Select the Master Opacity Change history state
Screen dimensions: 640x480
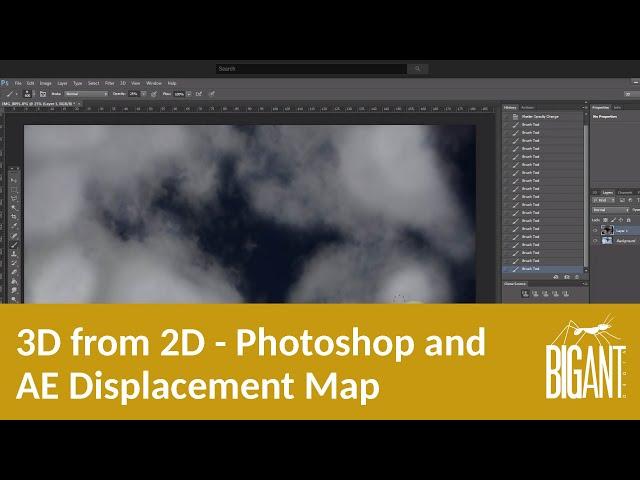click(x=543, y=117)
